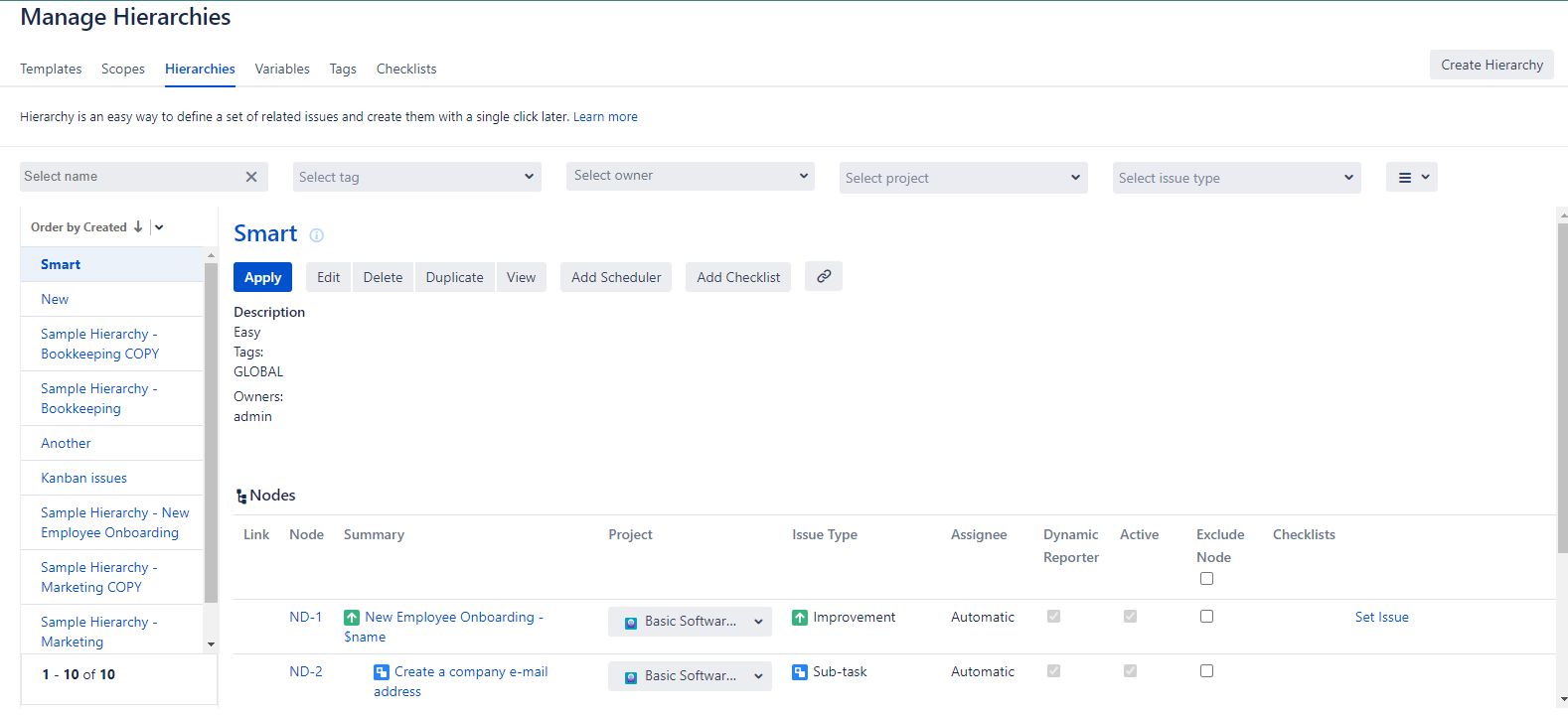The width and height of the screenshot is (1568, 715).
Task: Open the Checklists tab
Action: (x=405, y=69)
